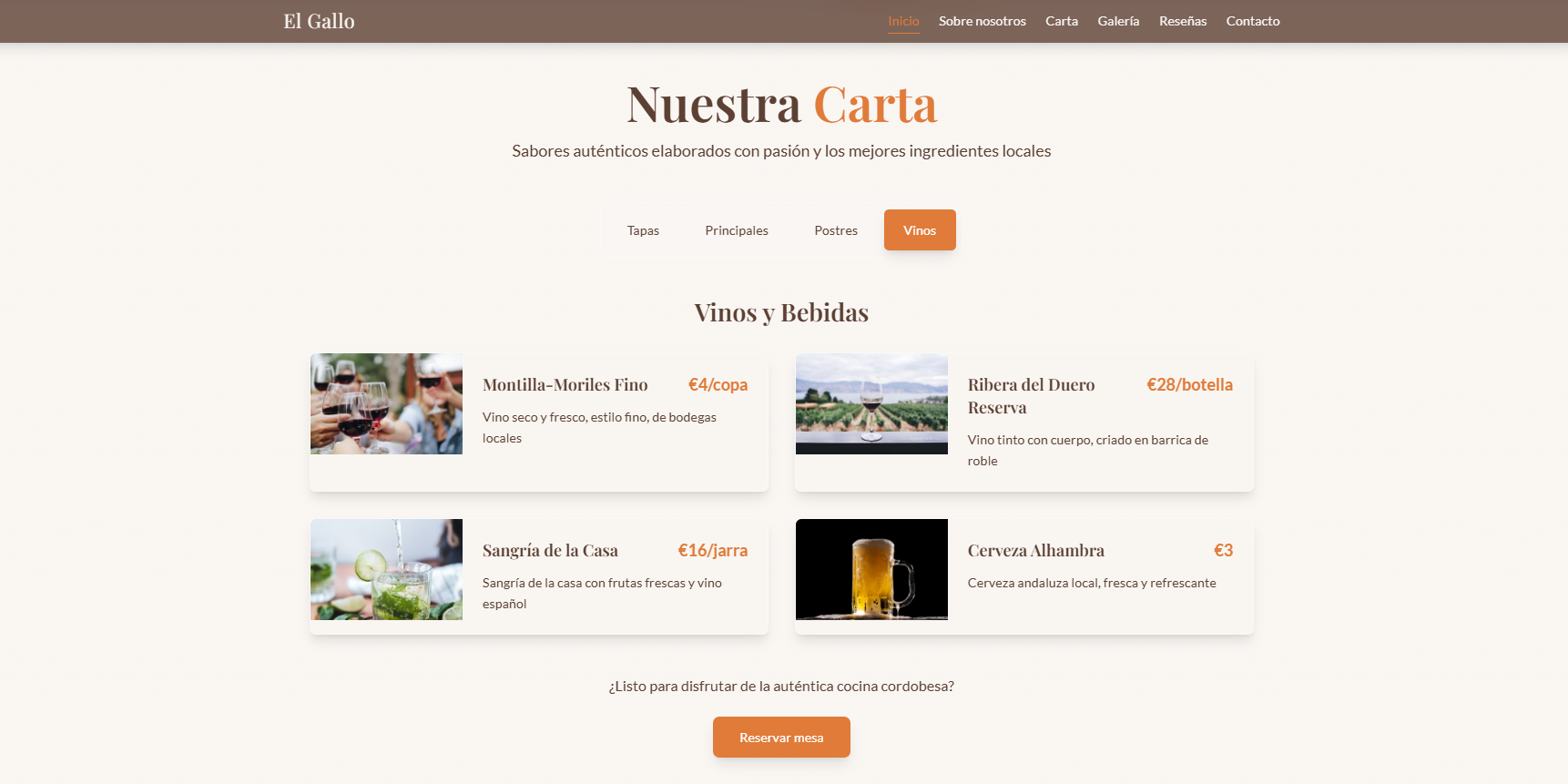This screenshot has width=1568, height=784.
Task: Navigate to Carta in the header
Action: 1061,21
